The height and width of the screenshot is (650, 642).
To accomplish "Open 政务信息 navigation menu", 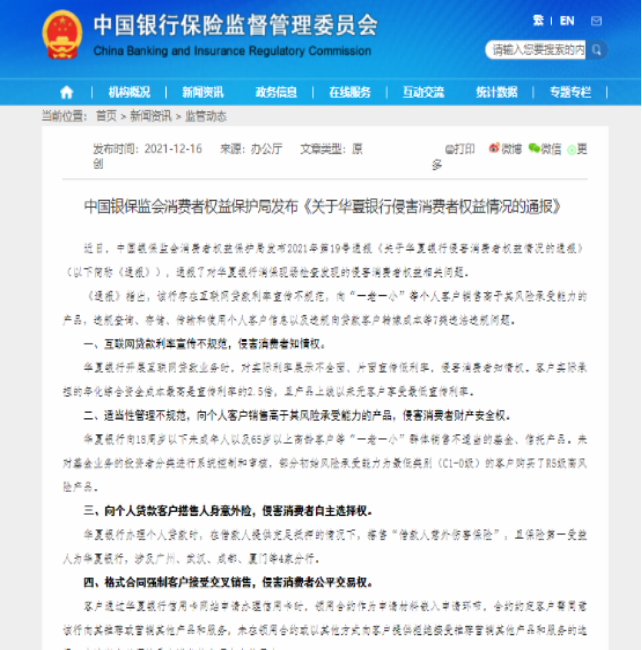I will (x=276, y=92).
